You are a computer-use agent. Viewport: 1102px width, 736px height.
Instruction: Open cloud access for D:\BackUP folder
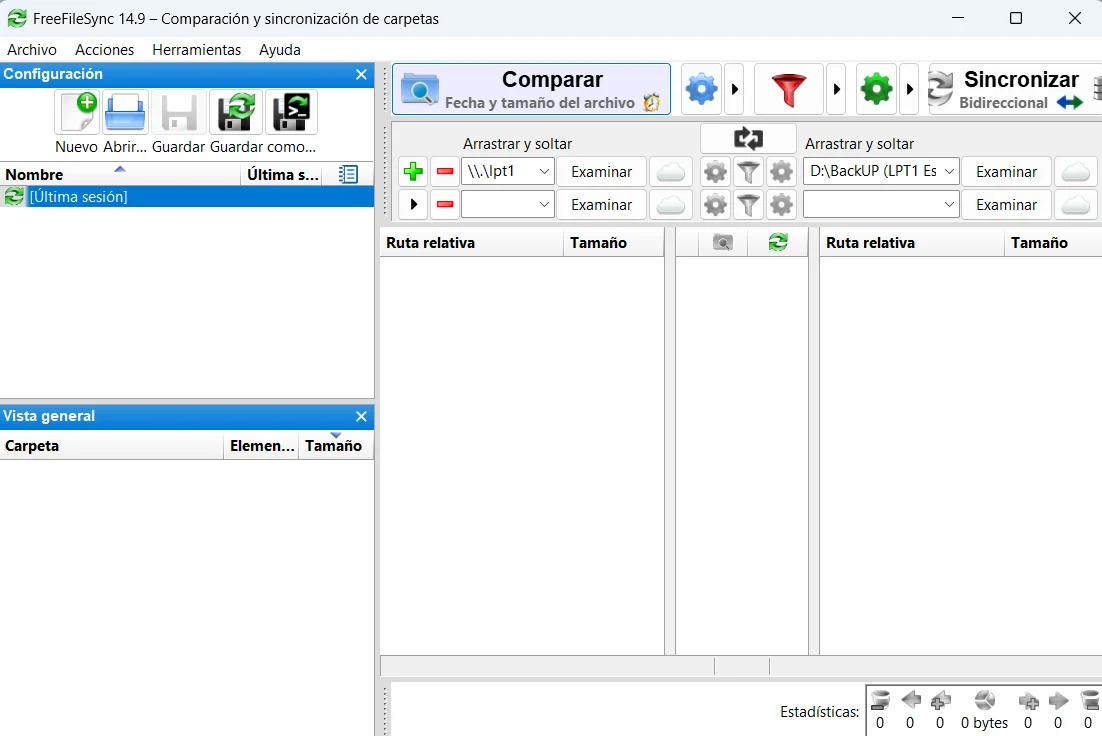(1075, 171)
